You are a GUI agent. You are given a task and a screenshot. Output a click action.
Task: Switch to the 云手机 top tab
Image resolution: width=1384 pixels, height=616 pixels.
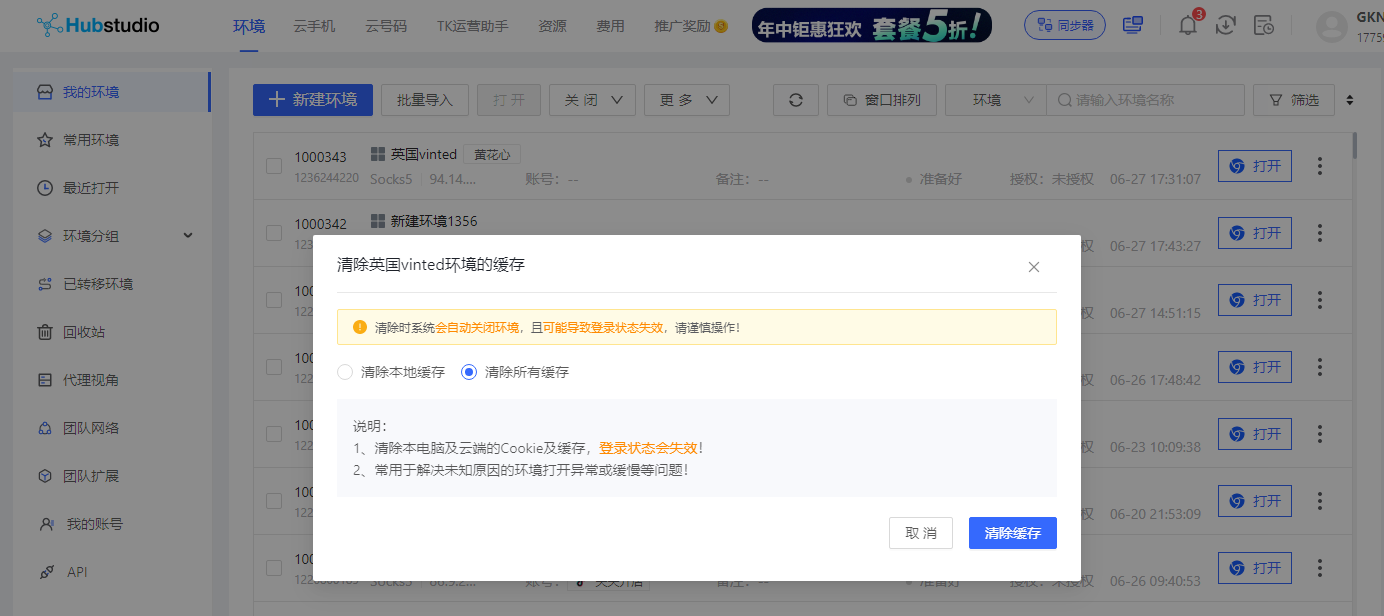pyautogui.click(x=315, y=26)
